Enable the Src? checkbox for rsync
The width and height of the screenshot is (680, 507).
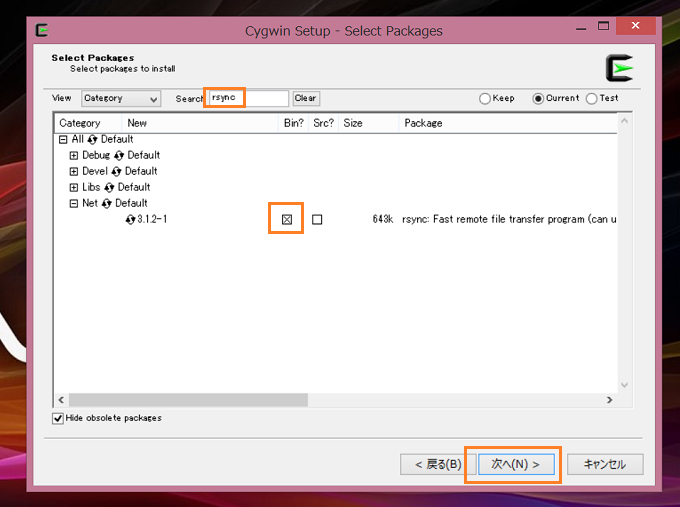317,220
